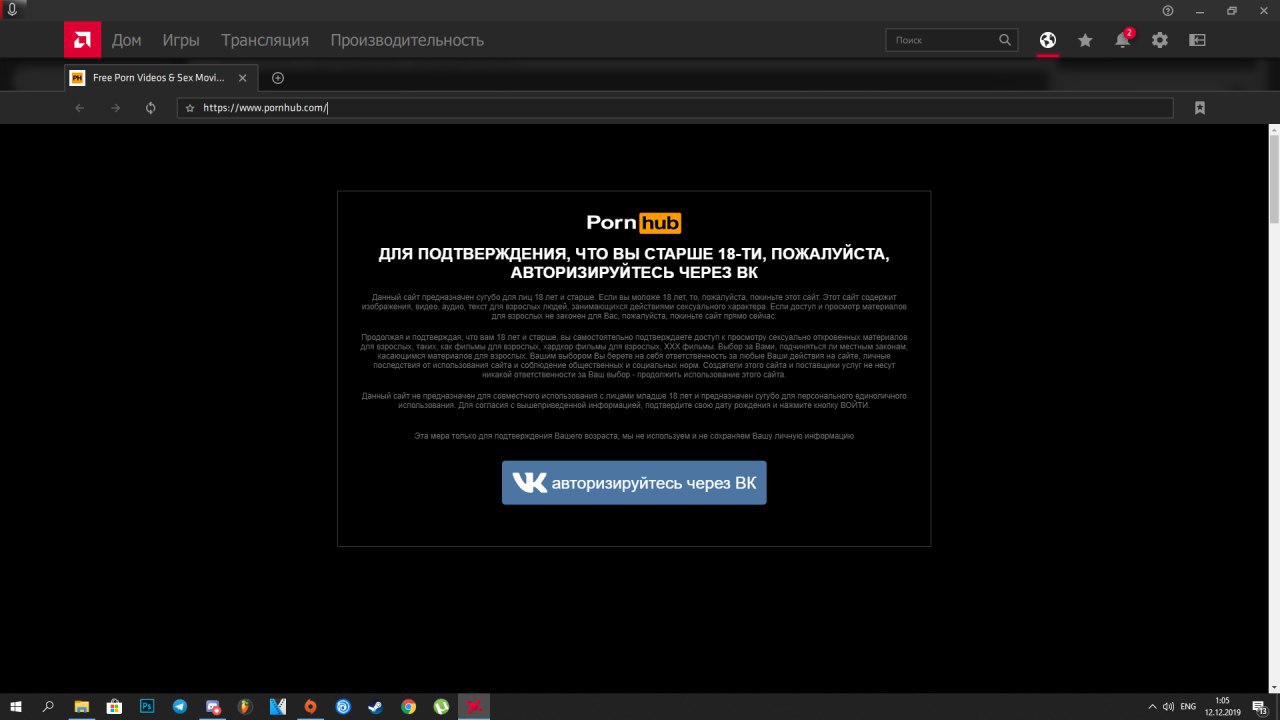
Task: Close the Free Porn Videos browser tab
Action: click(242, 78)
